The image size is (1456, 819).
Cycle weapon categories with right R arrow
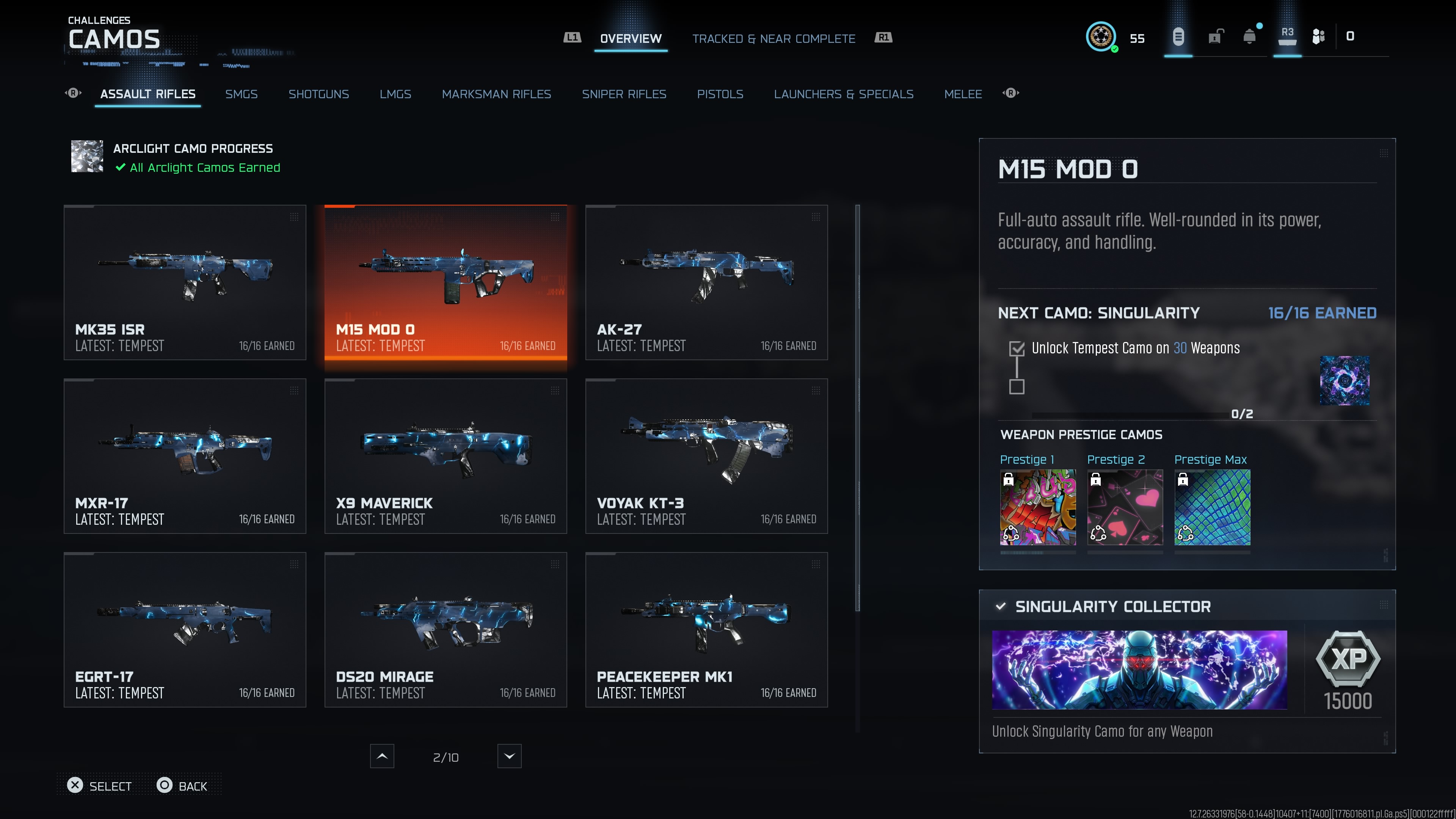pyautogui.click(x=1010, y=93)
